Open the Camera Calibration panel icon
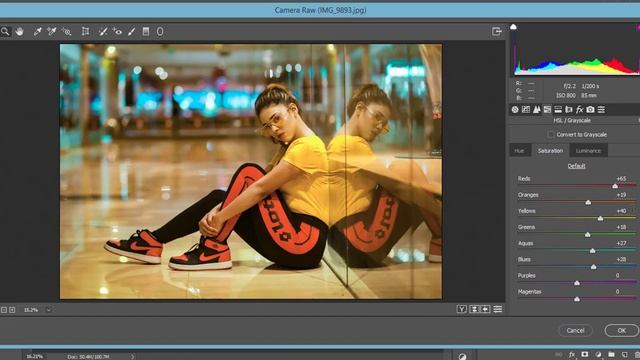The width and height of the screenshot is (640, 360). (x=590, y=109)
